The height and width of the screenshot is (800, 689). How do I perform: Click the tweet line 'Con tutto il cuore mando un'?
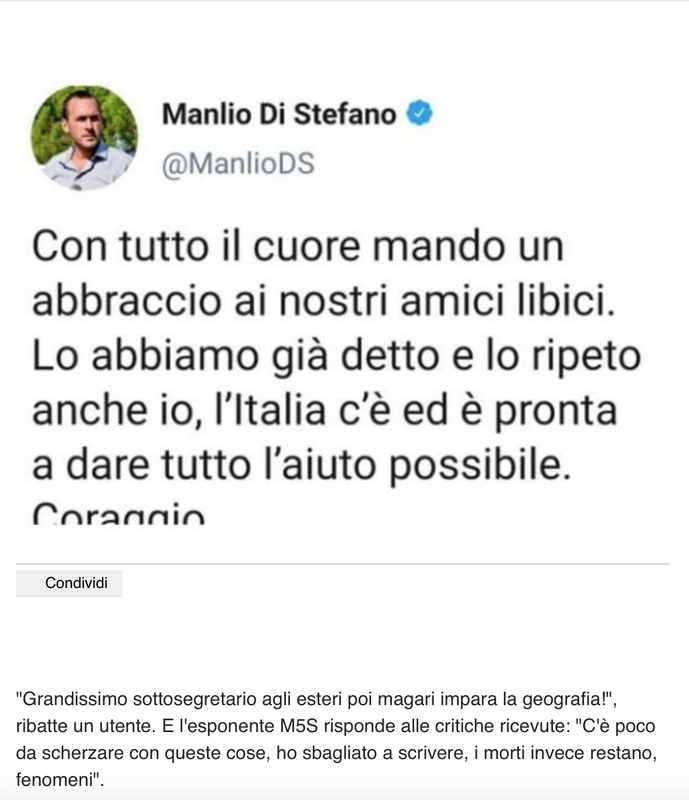tap(298, 246)
